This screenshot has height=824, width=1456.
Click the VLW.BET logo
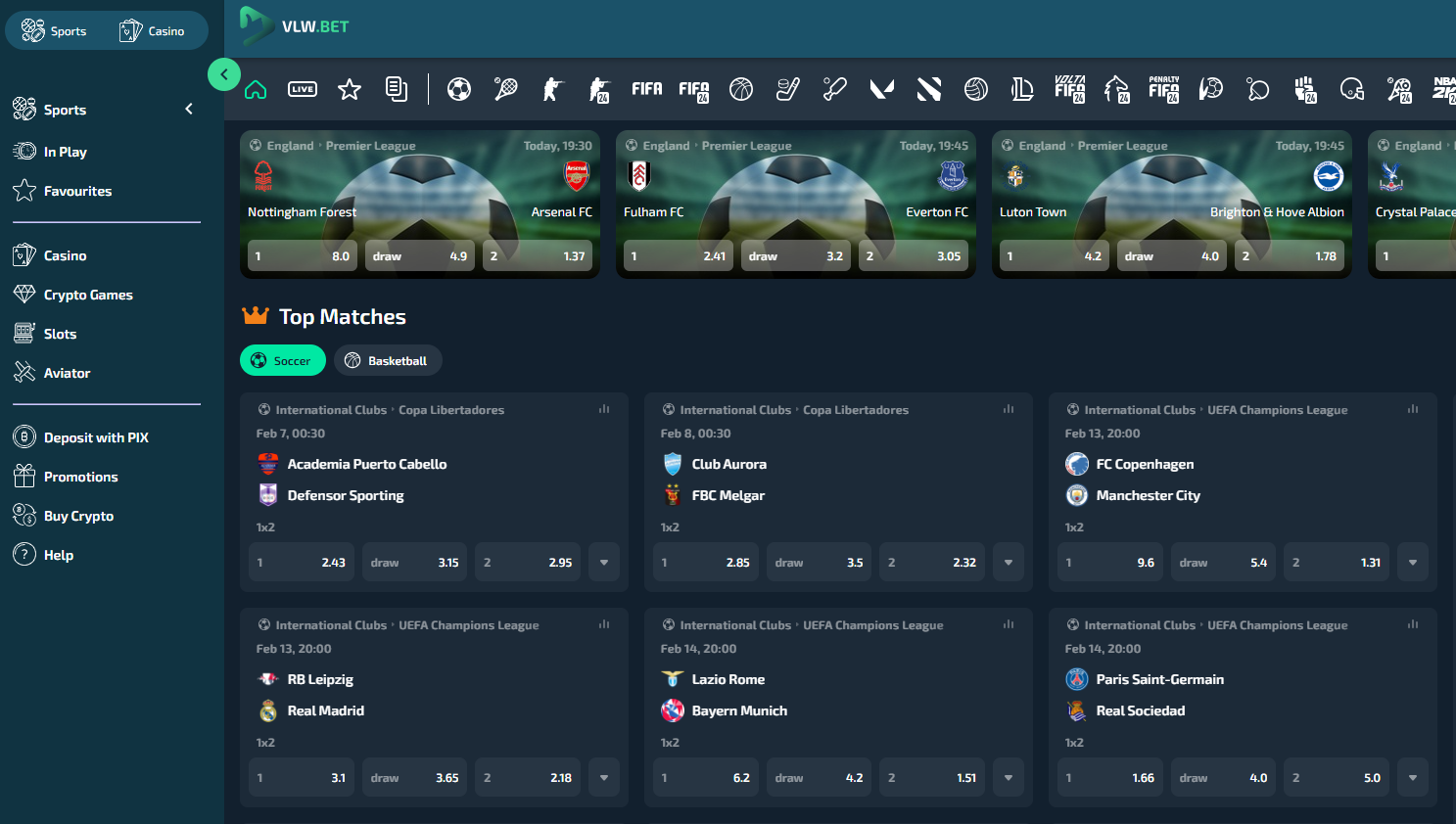coord(295,26)
